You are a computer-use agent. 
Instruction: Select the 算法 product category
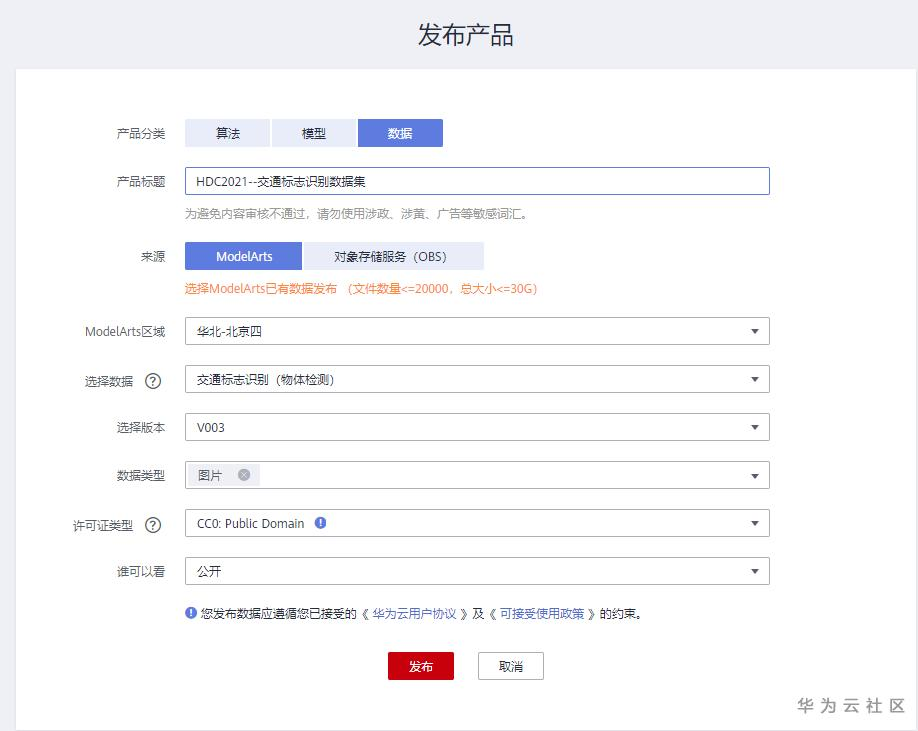point(229,132)
